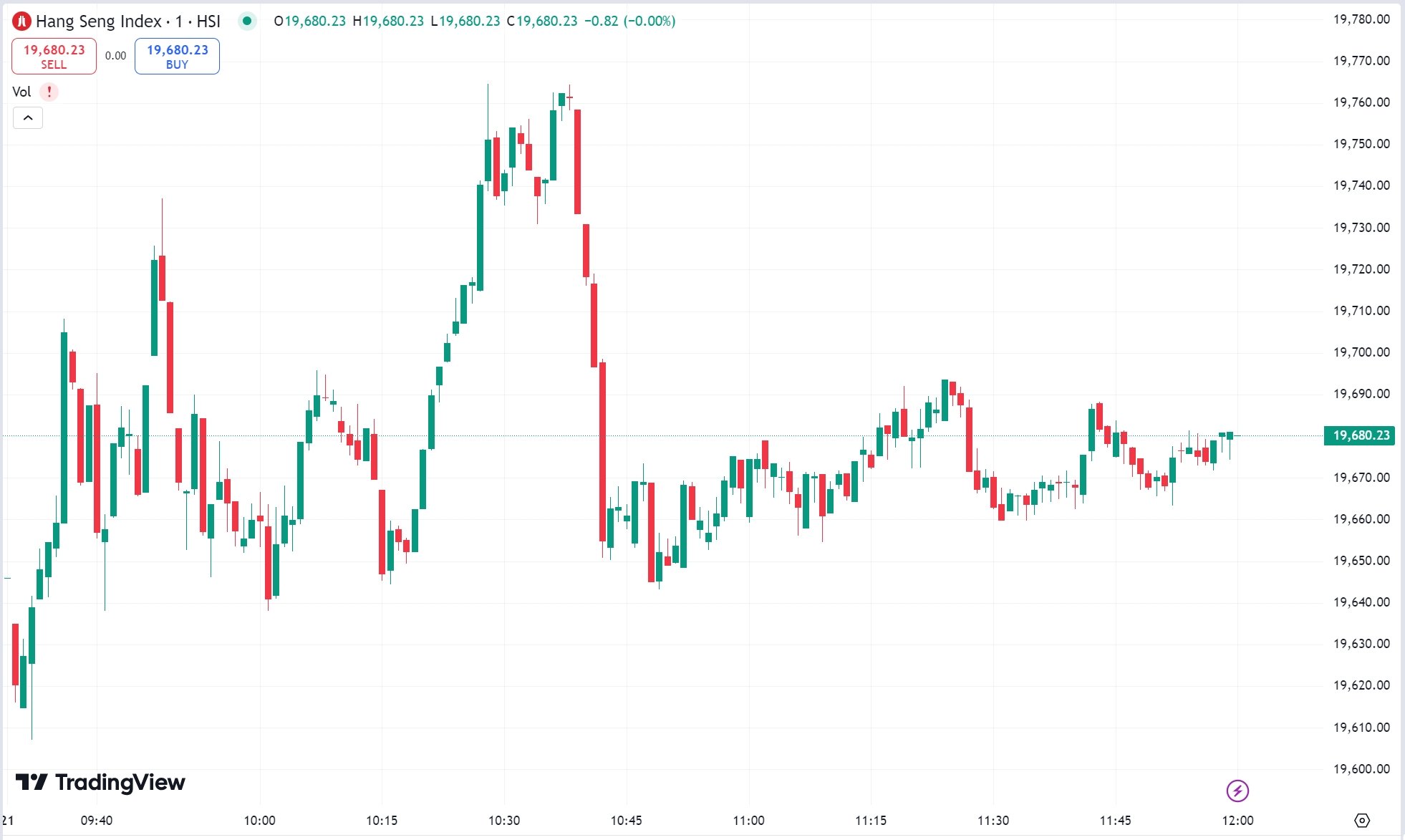This screenshot has height=840, width=1405.
Task: Open chart settings gear icon
Action: pos(1362,820)
